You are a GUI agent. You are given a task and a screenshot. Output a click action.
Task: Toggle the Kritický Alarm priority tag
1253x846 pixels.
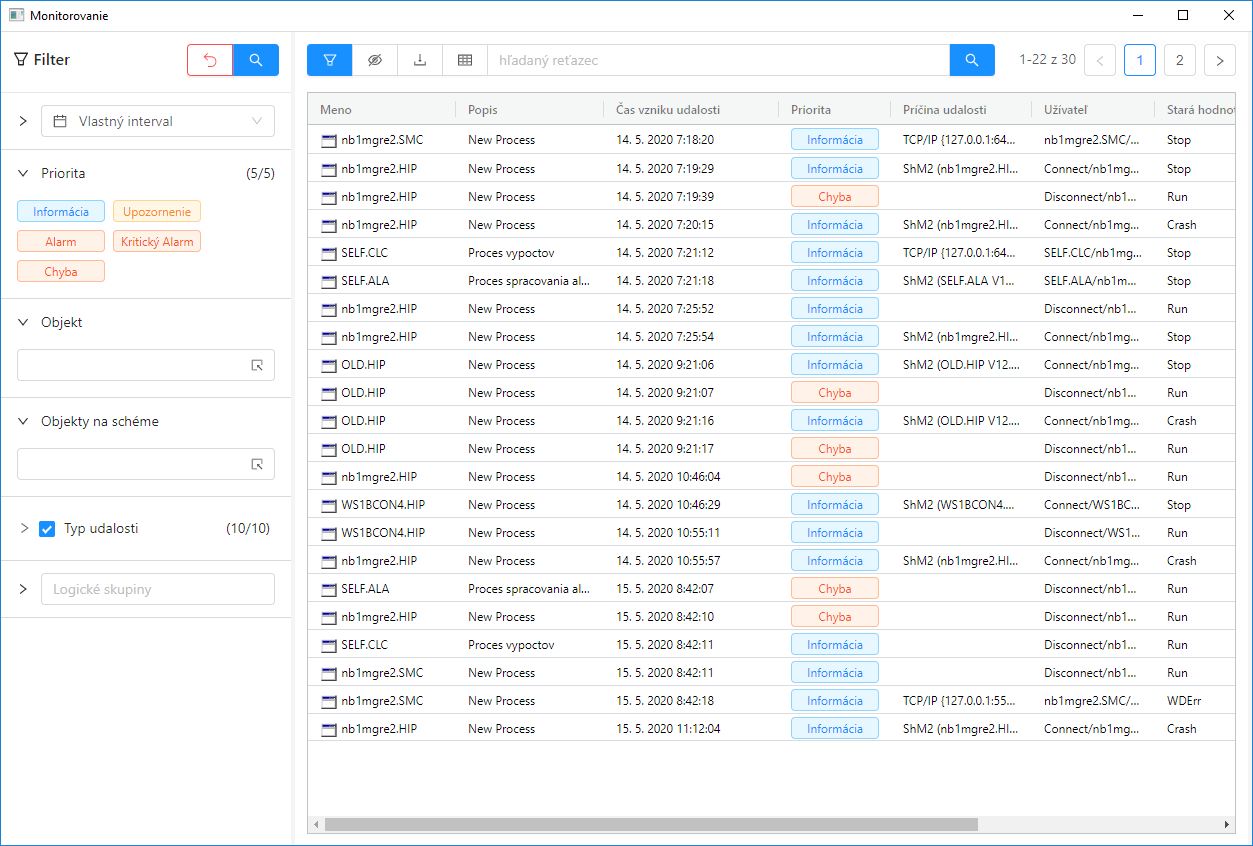157,242
